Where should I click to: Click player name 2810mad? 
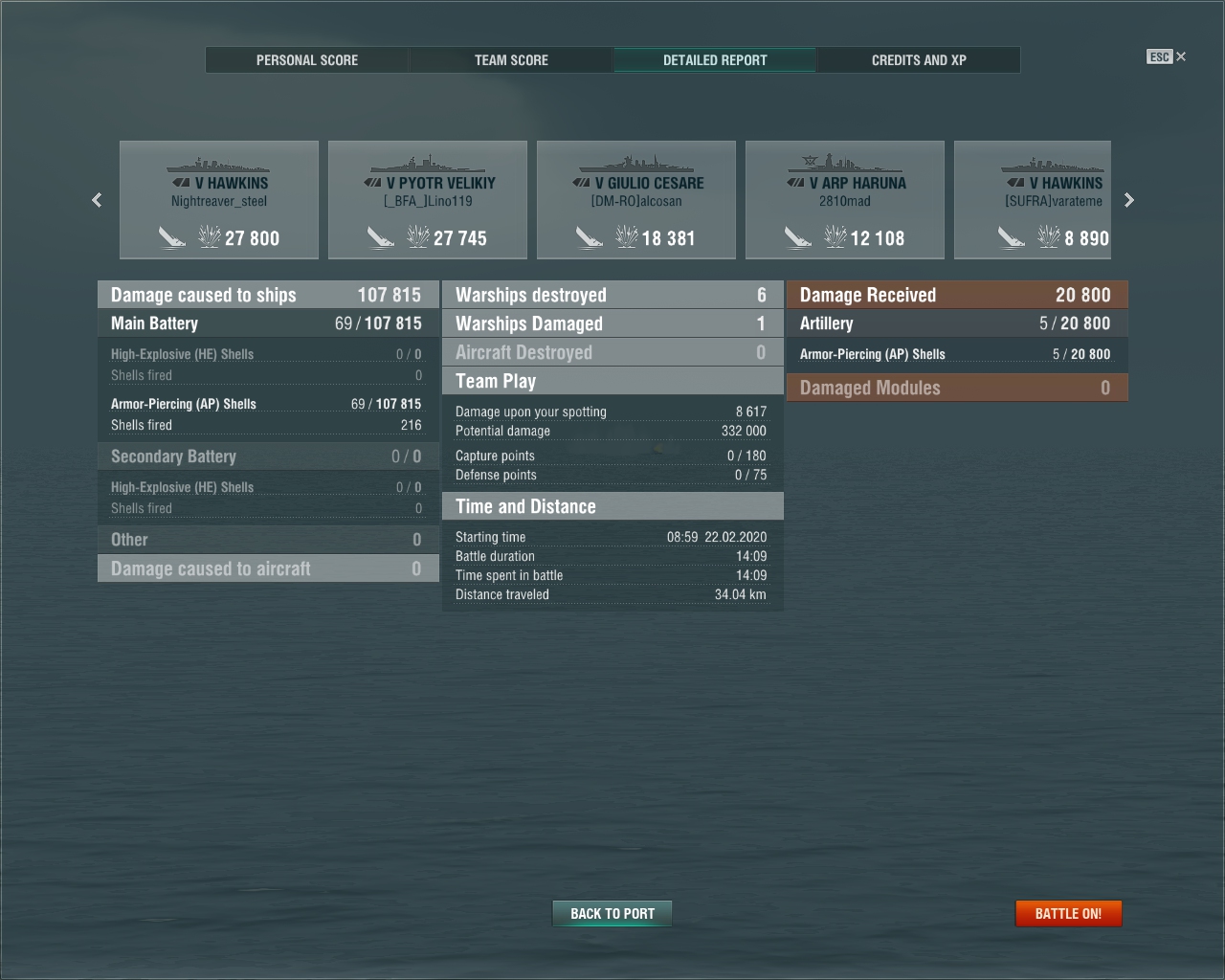(845, 201)
